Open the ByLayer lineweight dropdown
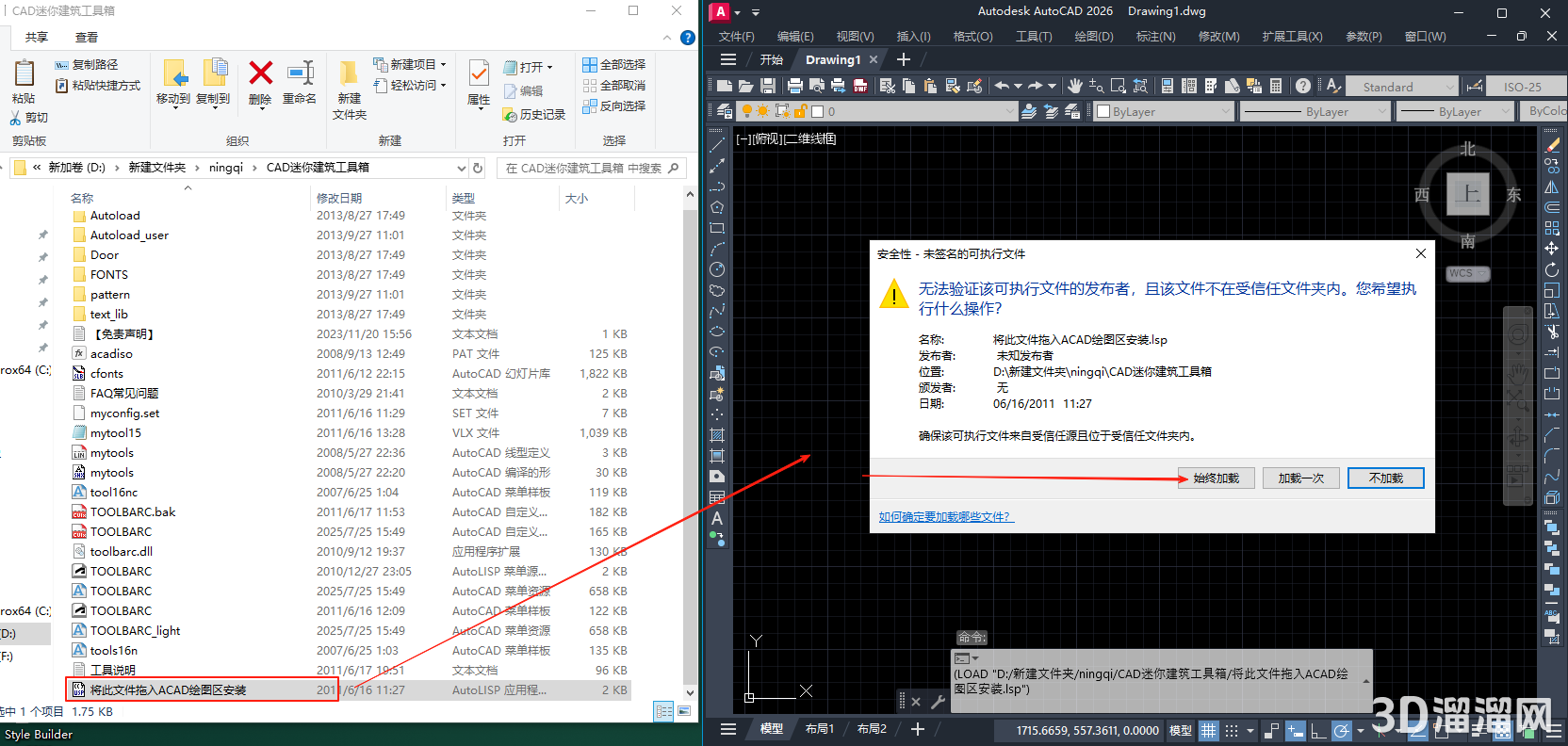 (x=1505, y=111)
